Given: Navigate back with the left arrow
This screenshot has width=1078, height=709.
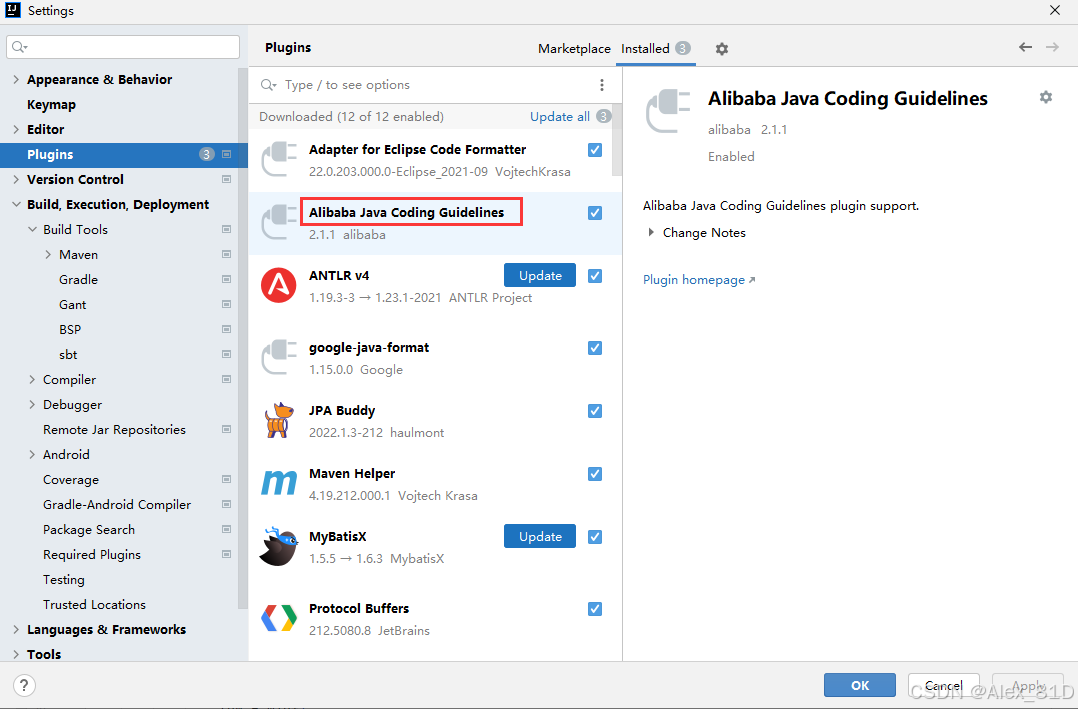Looking at the screenshot, I should (x=1025, y=47).
